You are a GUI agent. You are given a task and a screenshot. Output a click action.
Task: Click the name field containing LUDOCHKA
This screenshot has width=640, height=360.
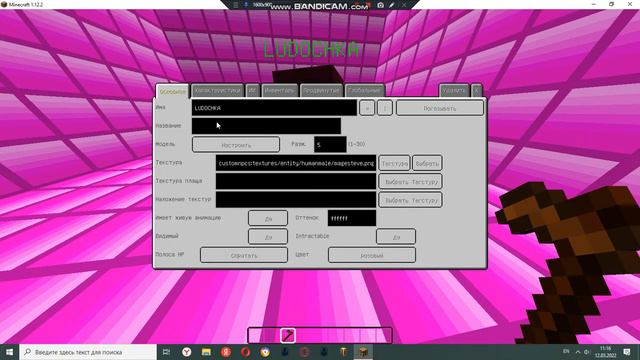point(274,108)
